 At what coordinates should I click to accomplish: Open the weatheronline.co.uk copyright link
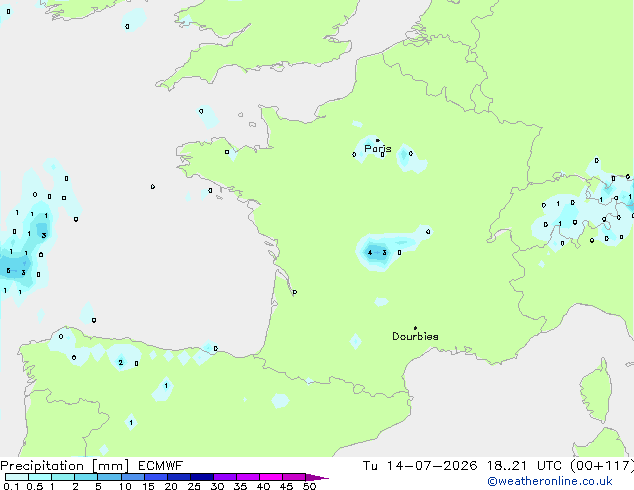pyautogui.click(x=550, y=481)
